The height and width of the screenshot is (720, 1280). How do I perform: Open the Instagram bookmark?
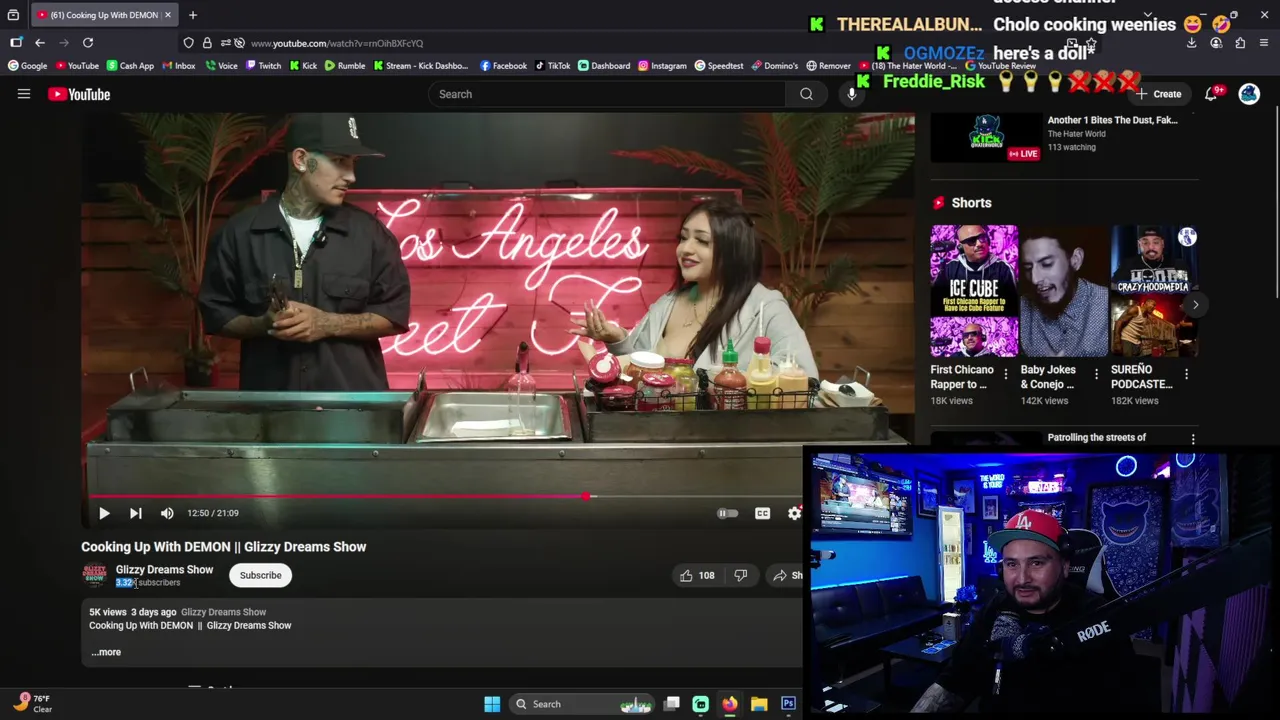[x=662, y=66]
